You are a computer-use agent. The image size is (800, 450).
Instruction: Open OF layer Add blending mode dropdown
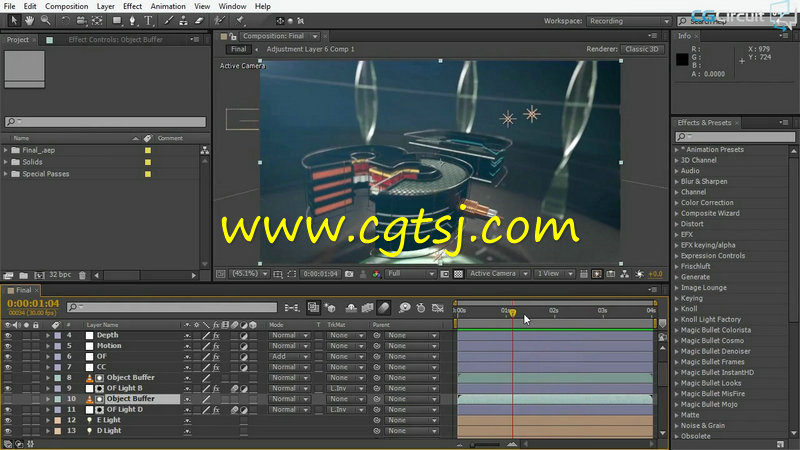[289, 357]
